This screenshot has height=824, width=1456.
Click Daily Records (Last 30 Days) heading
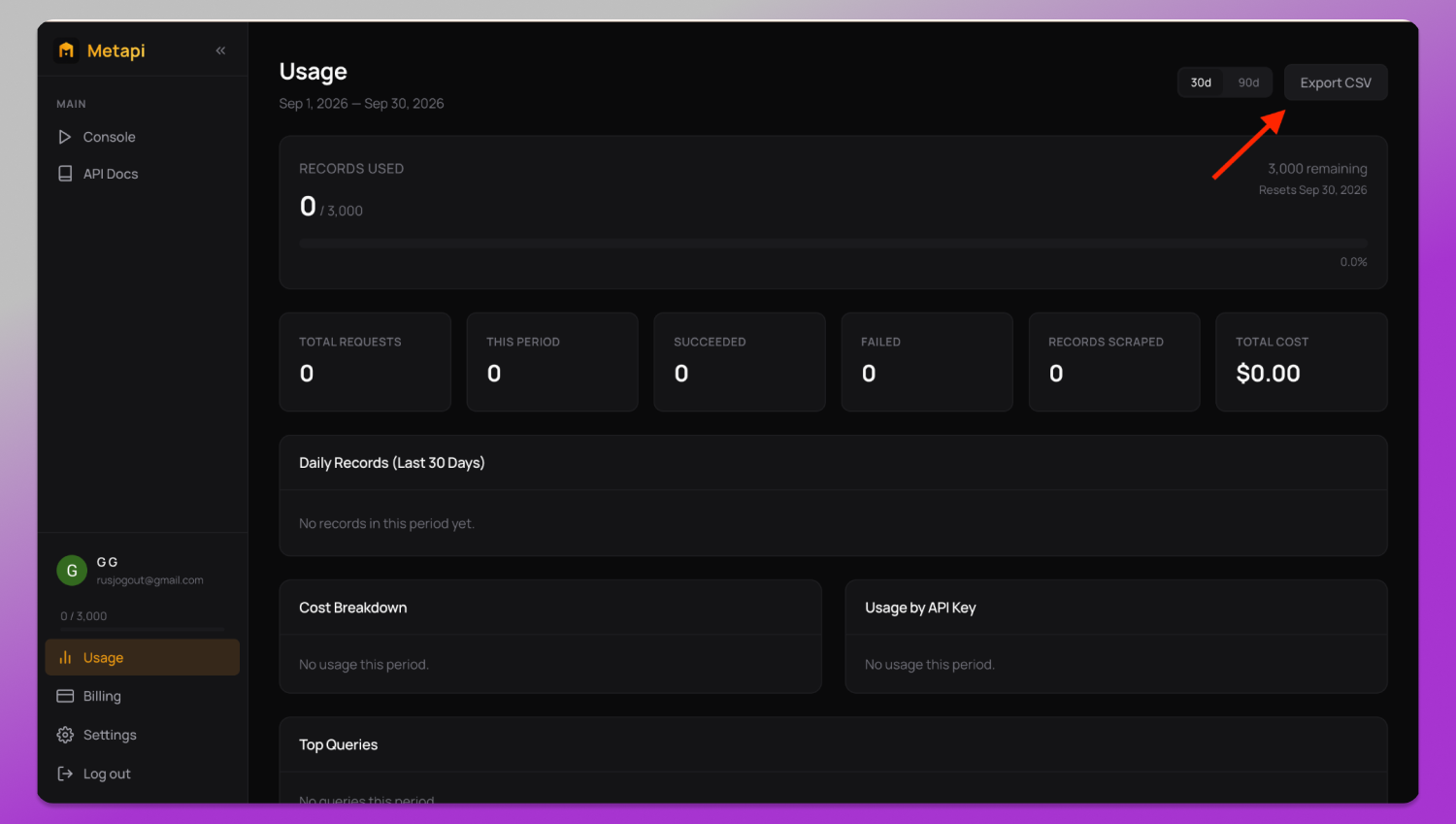pos(392,463)
